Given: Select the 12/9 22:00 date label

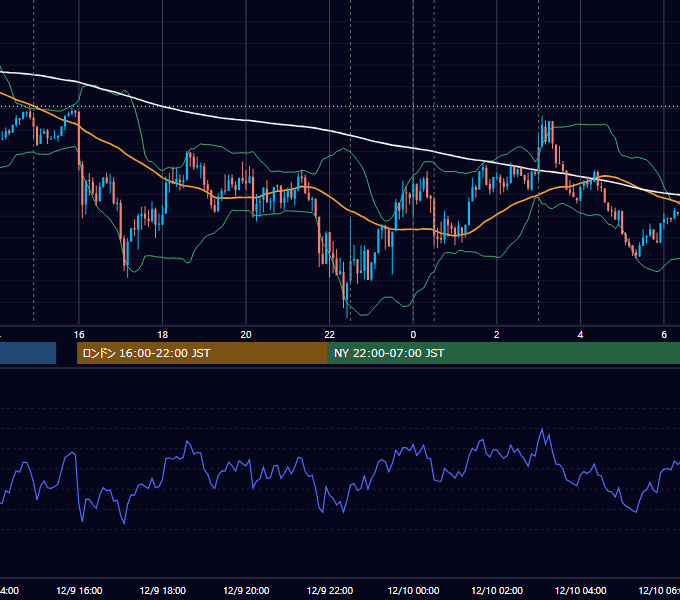Looking at the screenshot, I should pyautogui.click(x=330, y=590).
